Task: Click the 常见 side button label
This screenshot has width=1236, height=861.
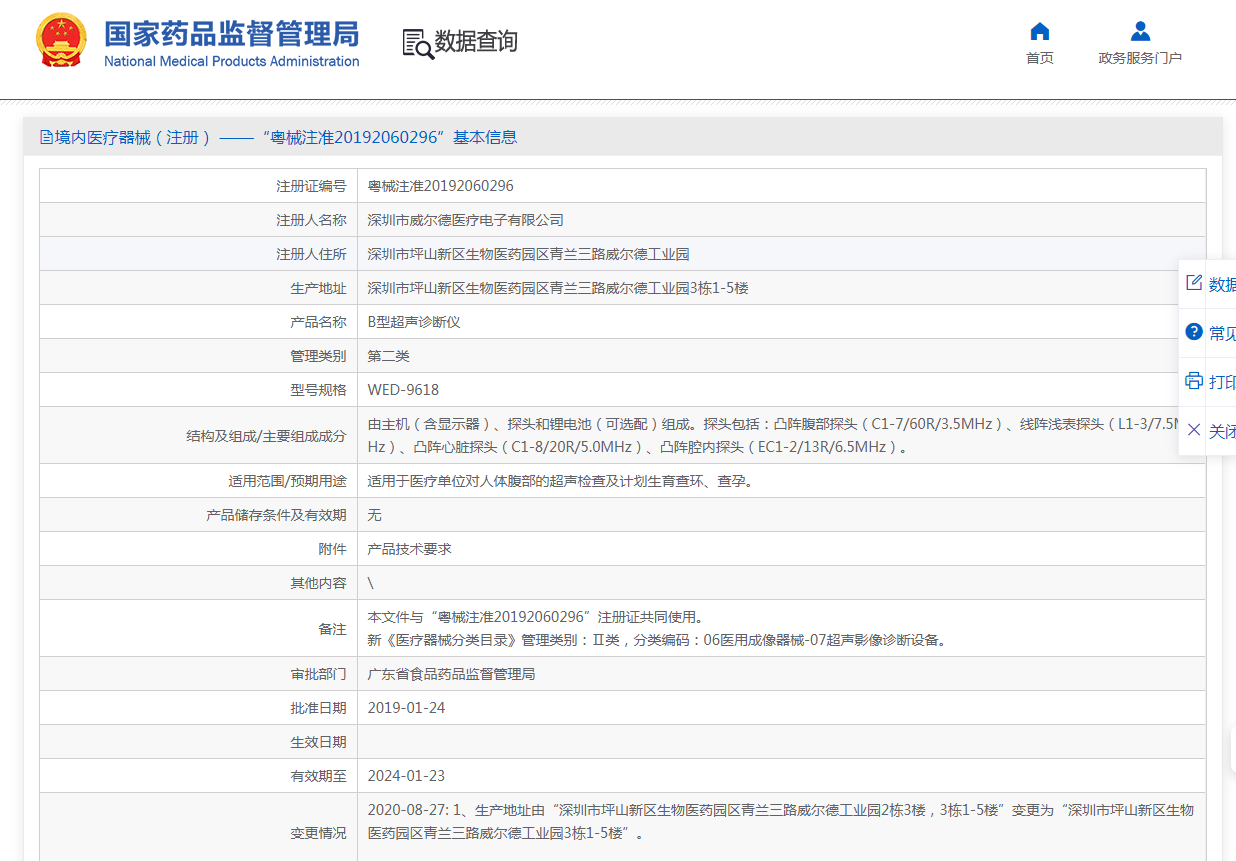Action: pos(1222,333)
